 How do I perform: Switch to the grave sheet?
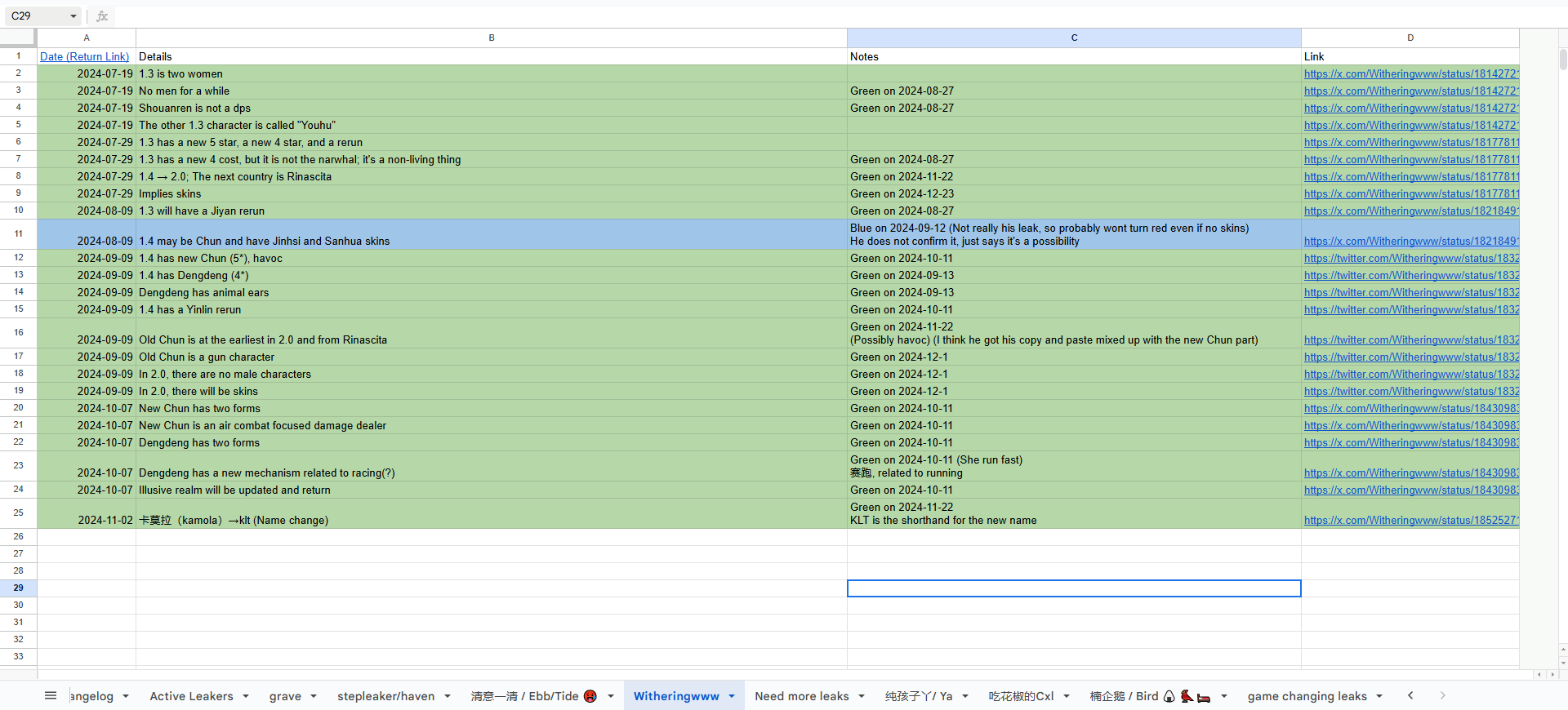coord(285,696)
